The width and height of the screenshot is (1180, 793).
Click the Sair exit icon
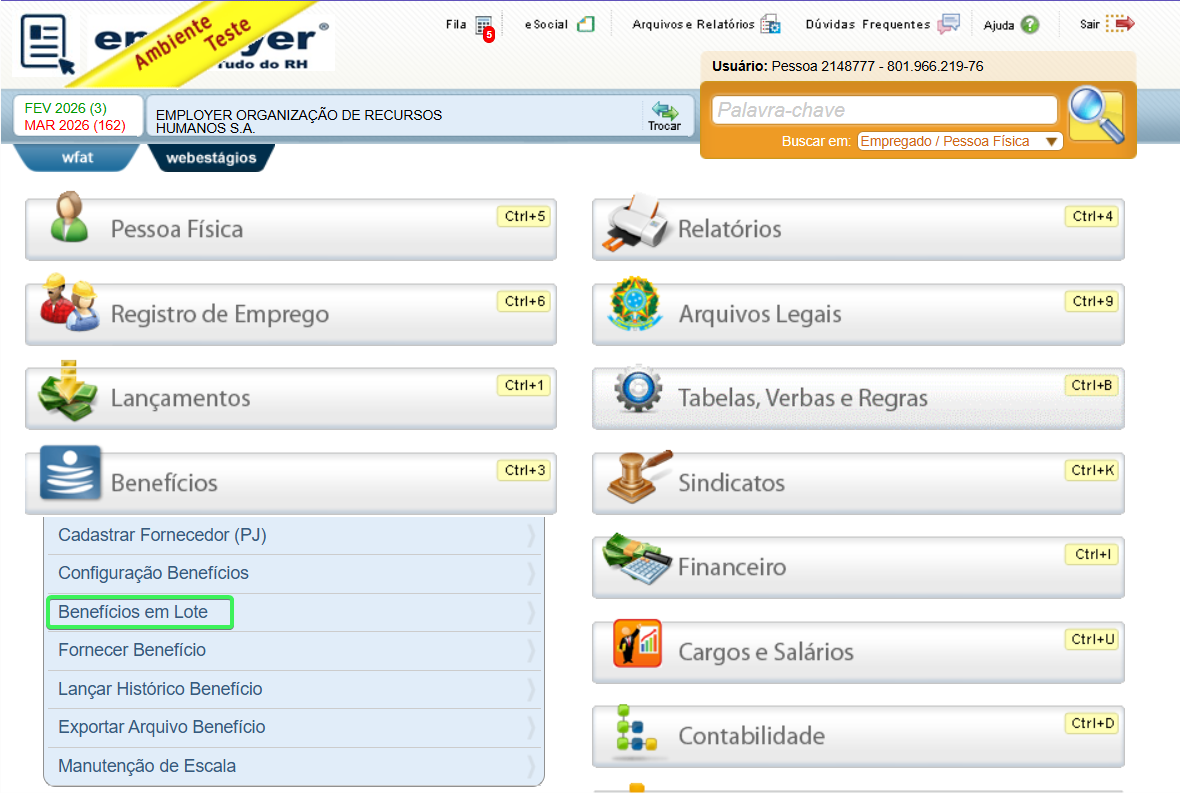click(x=1121, y=24)
